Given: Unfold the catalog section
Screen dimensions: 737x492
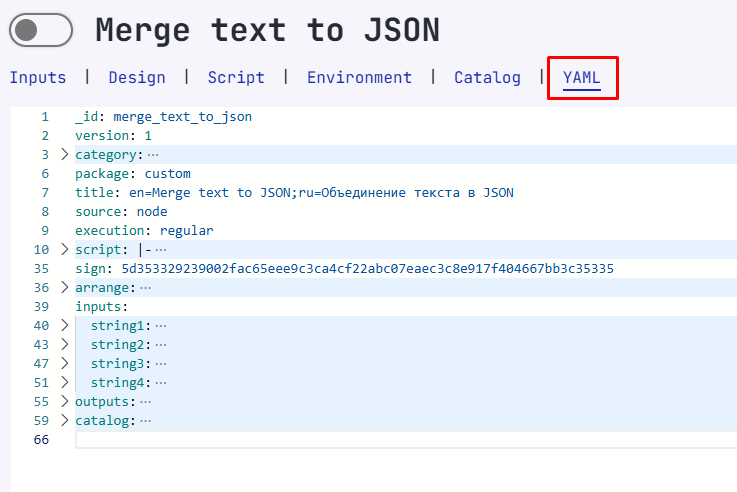Looking at the screenshot, I should coord(65,421).
